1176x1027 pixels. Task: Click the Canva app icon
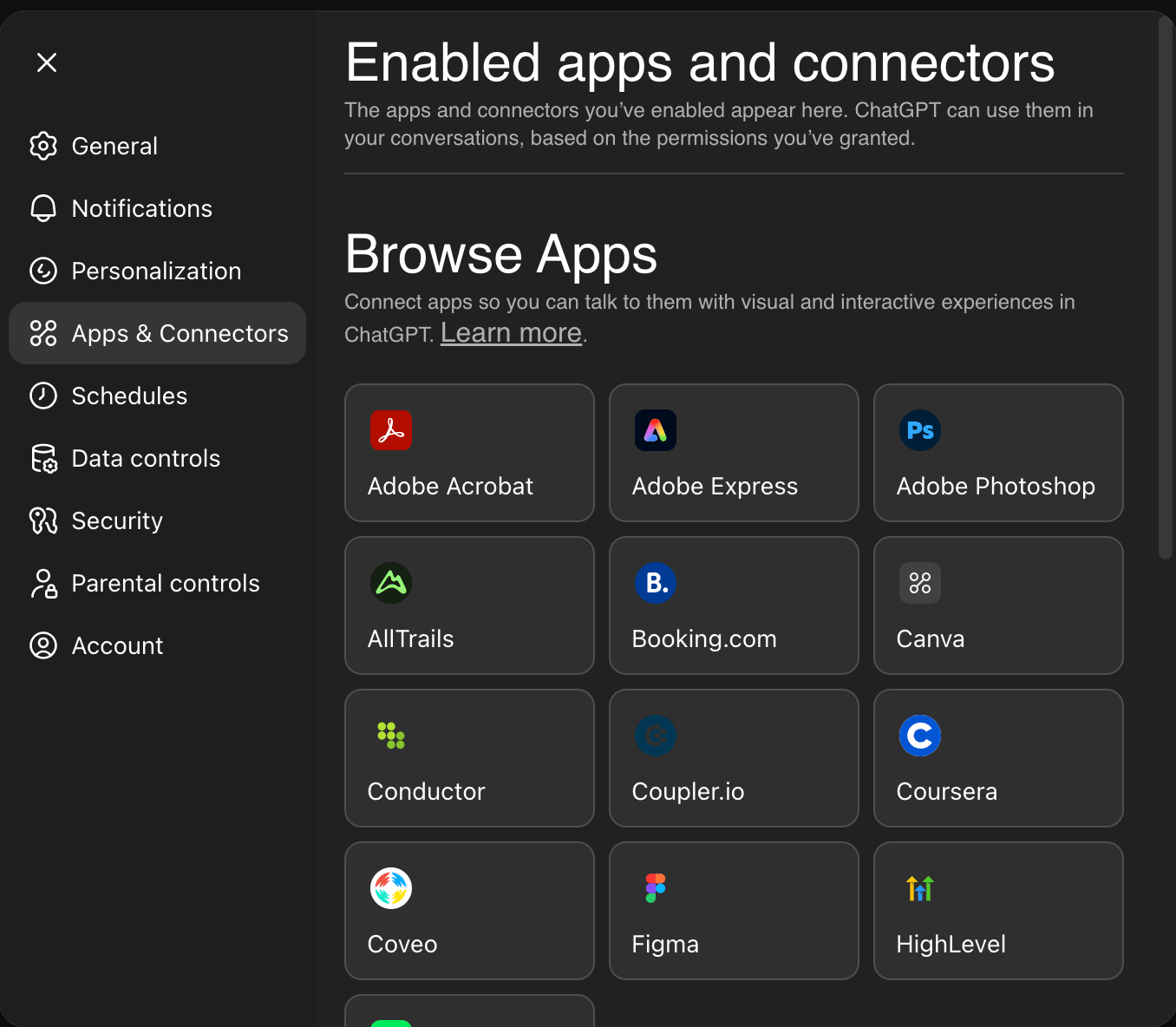click(920, 583)
